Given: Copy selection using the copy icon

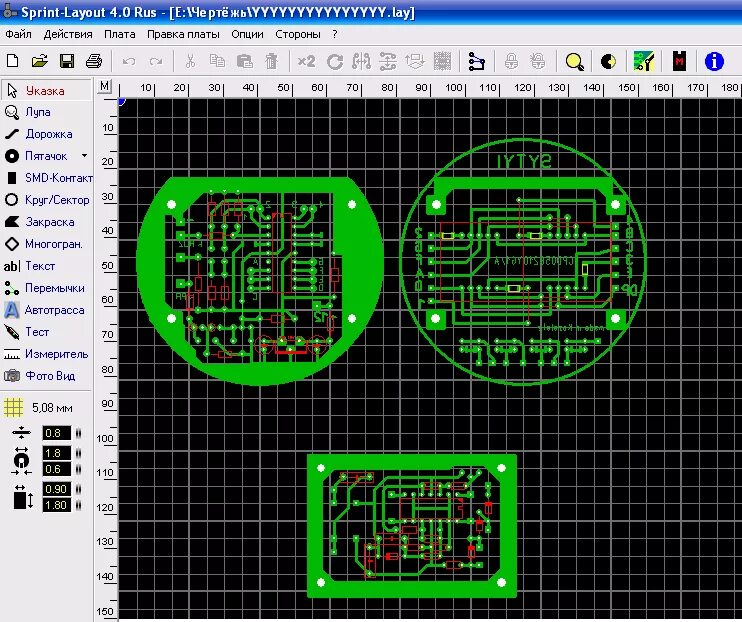Looking at the screenshot, I should pos(217,62).
